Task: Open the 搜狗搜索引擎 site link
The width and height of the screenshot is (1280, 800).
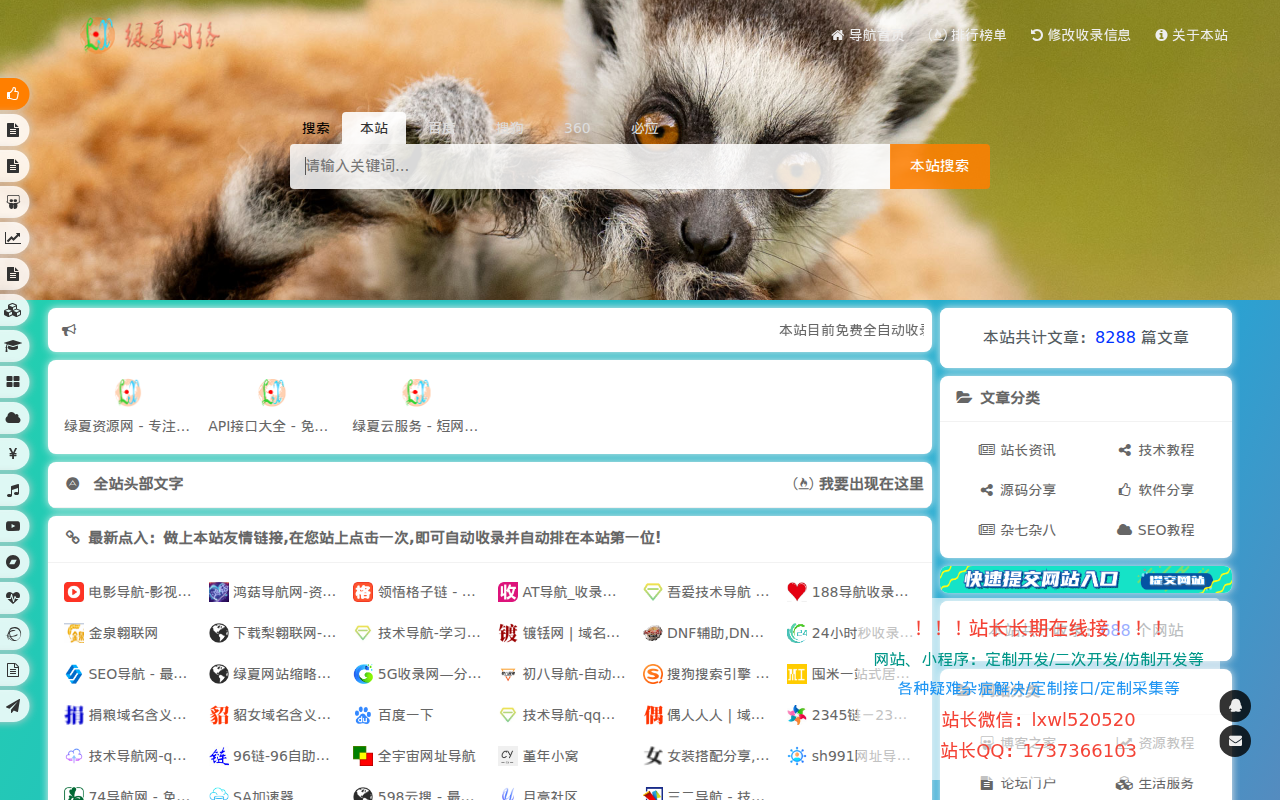Action: tap(706, 674)
